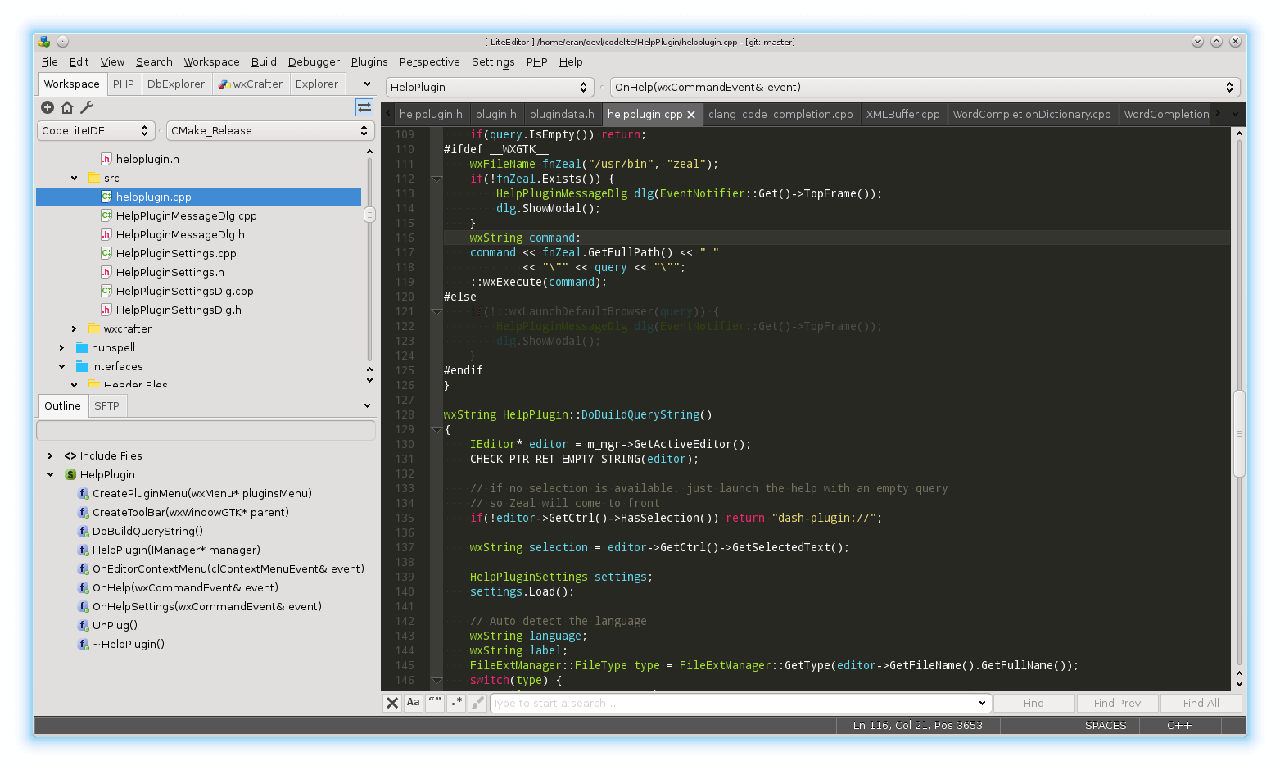Click the editor vertical scrollbar thumb
Viewport: 1280px width, 770px height.
(1239, 433)
